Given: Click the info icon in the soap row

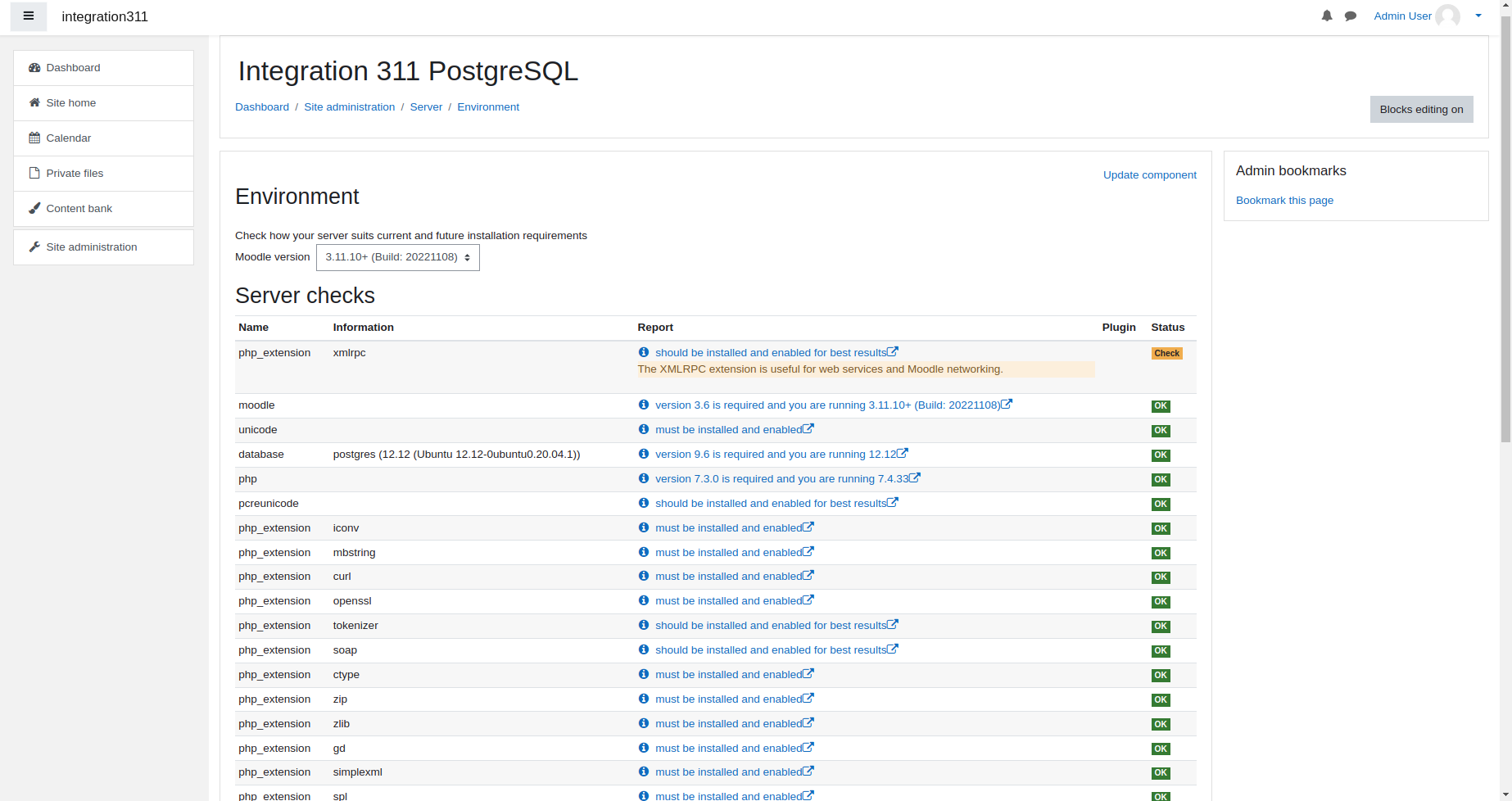Looking at the screenshot, I should point(644,649).
